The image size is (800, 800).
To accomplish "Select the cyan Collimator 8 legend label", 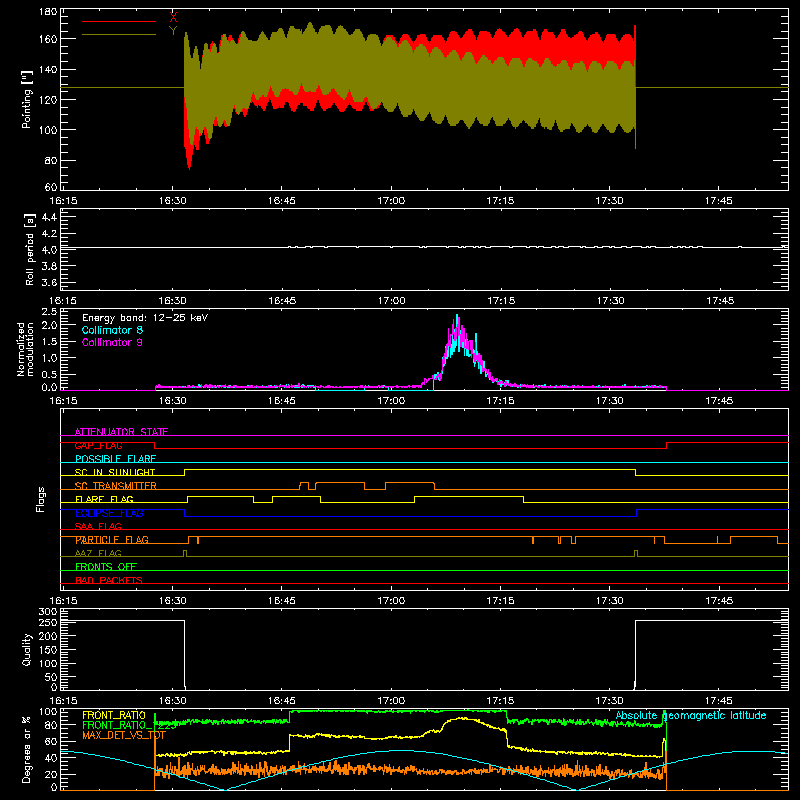I will coord(112,330).
